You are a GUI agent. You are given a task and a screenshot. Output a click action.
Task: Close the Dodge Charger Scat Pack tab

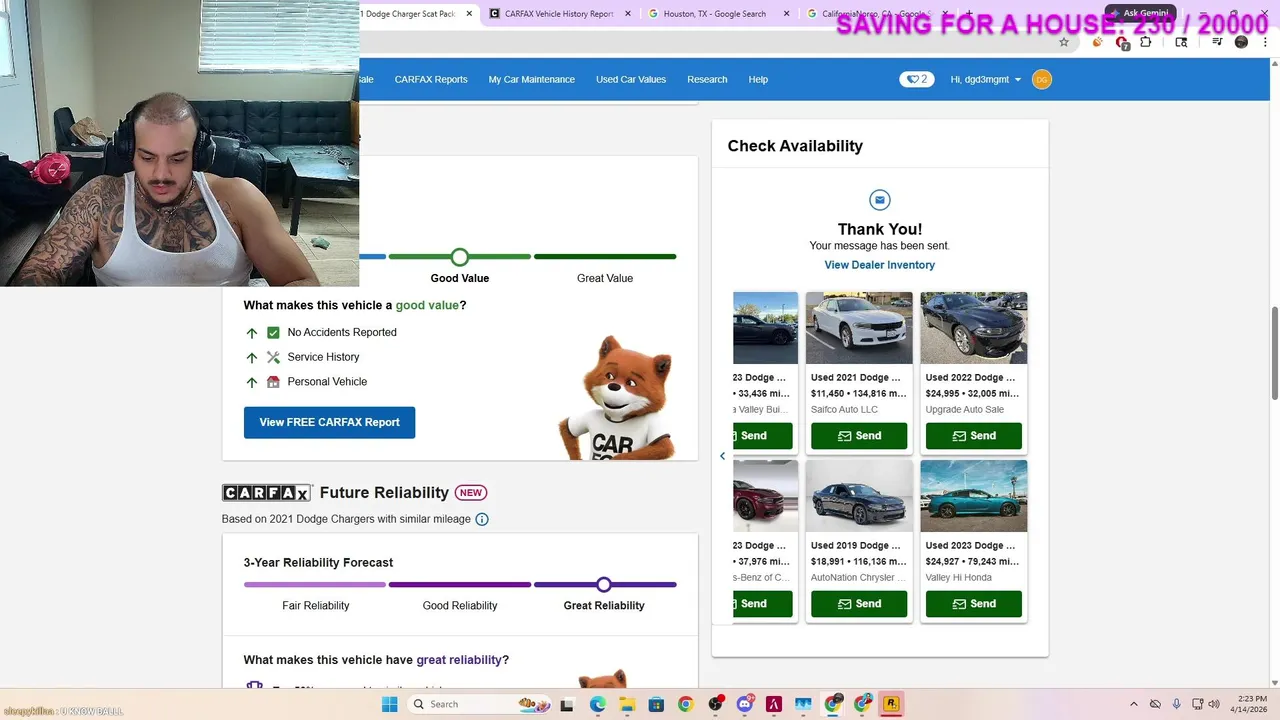tap(469, 14)
